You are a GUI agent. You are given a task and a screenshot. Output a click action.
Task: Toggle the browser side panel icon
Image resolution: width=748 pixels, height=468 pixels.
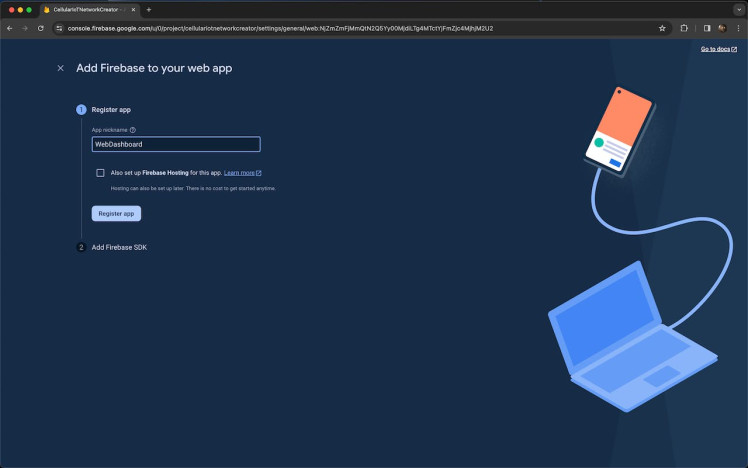click(707, 28)
